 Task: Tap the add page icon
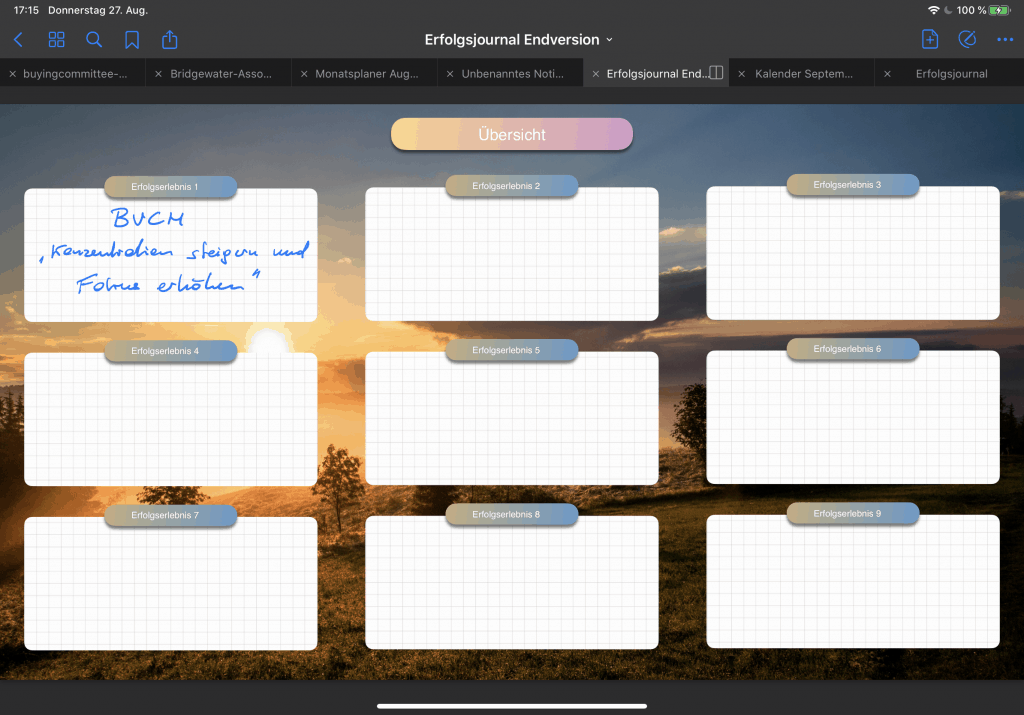[929, 40]
